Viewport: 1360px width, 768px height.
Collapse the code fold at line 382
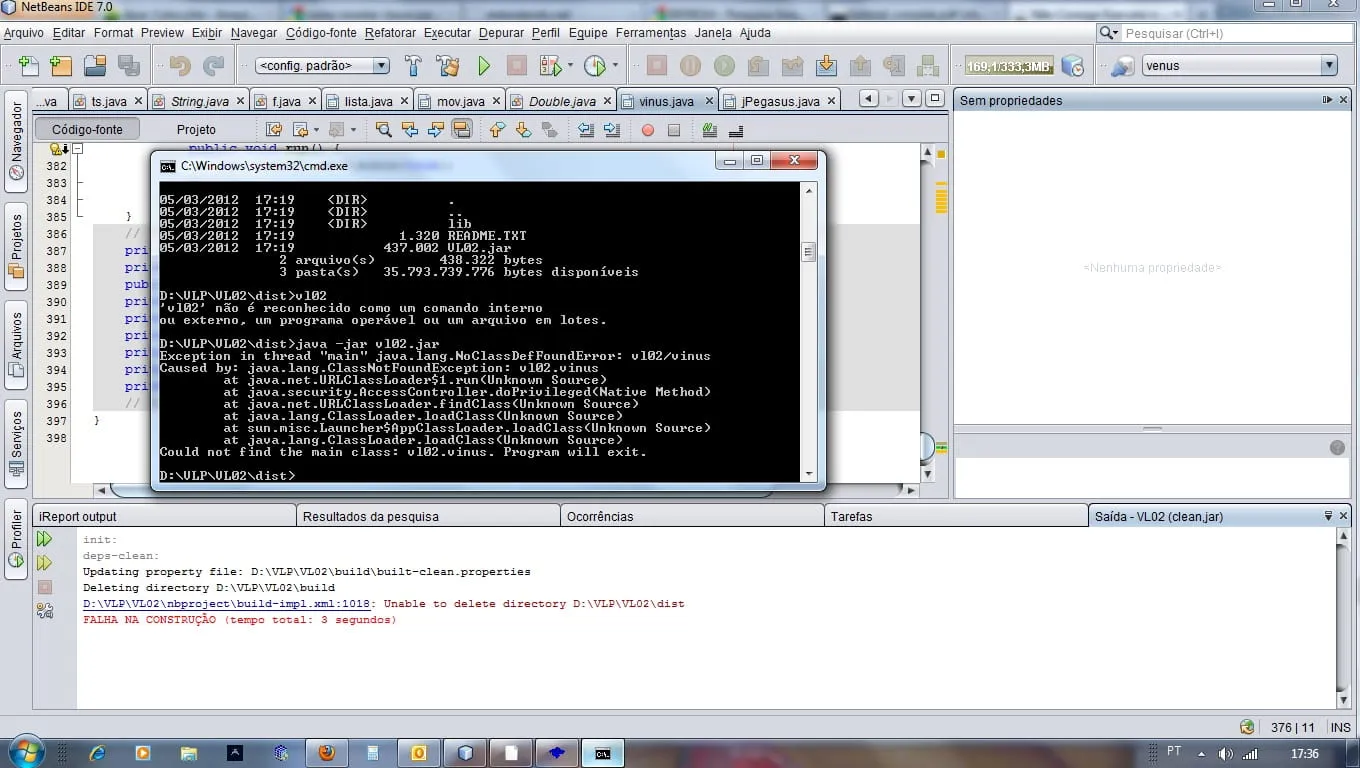[77, 149]
